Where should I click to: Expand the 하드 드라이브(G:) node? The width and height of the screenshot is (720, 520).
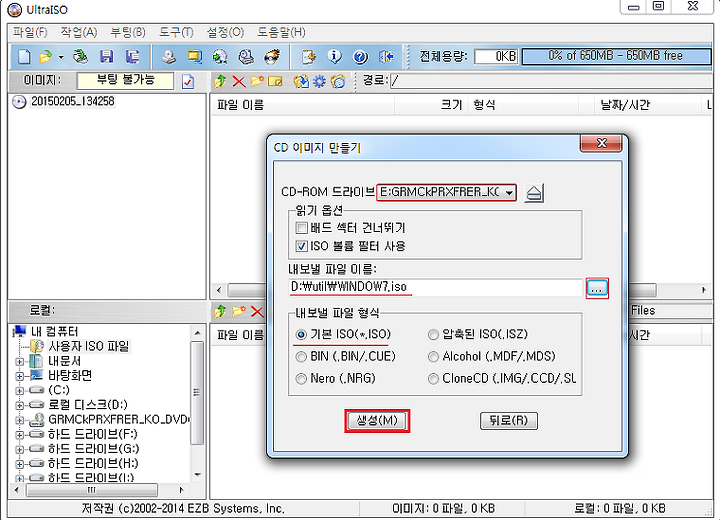(20, 449)
